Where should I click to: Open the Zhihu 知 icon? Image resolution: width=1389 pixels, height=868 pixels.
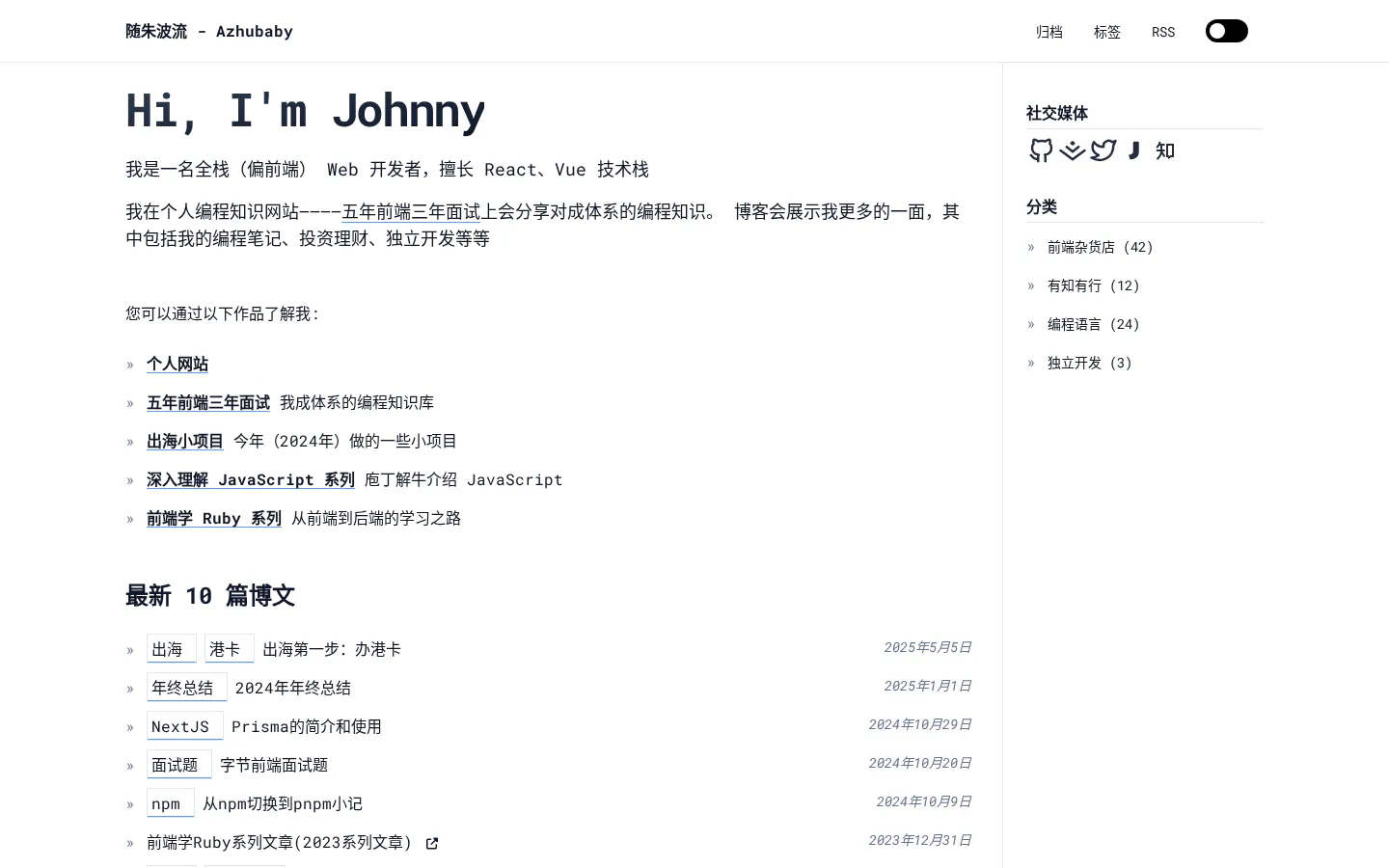click(x=1165, y=150)
